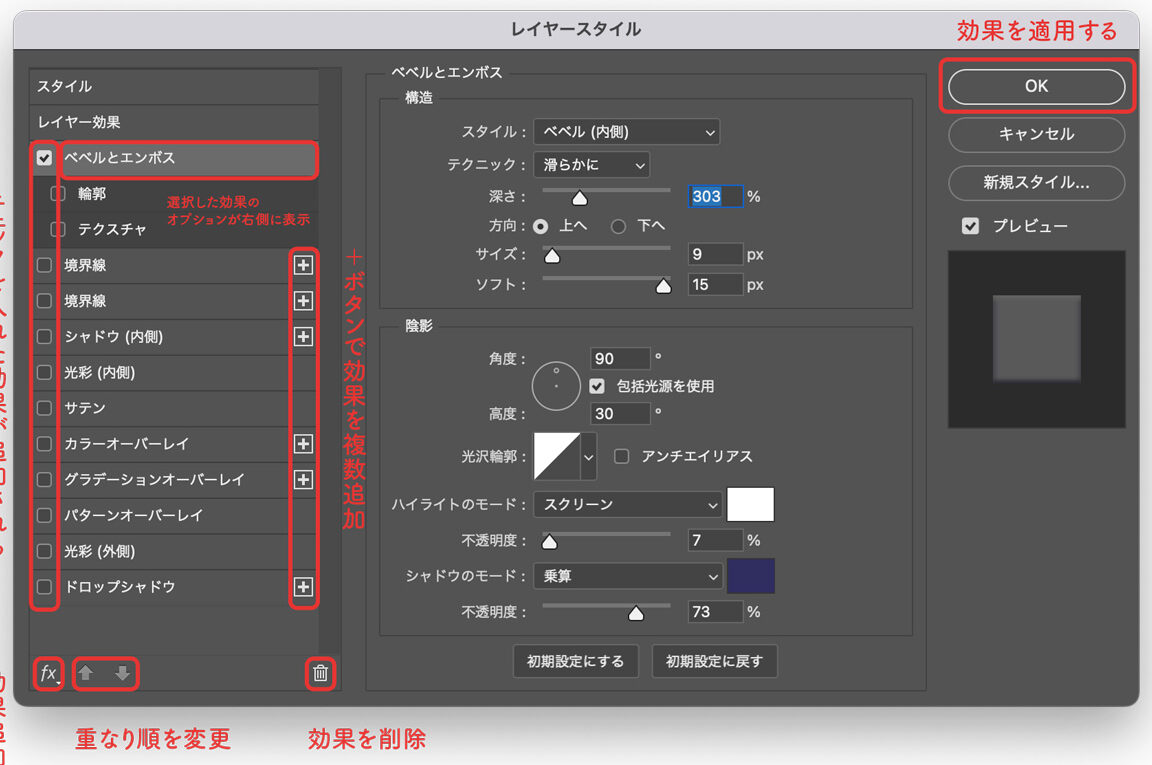Delete the effect with the trash icon
The height and width of the screenshot is (765, 1152).
[320, 673]
